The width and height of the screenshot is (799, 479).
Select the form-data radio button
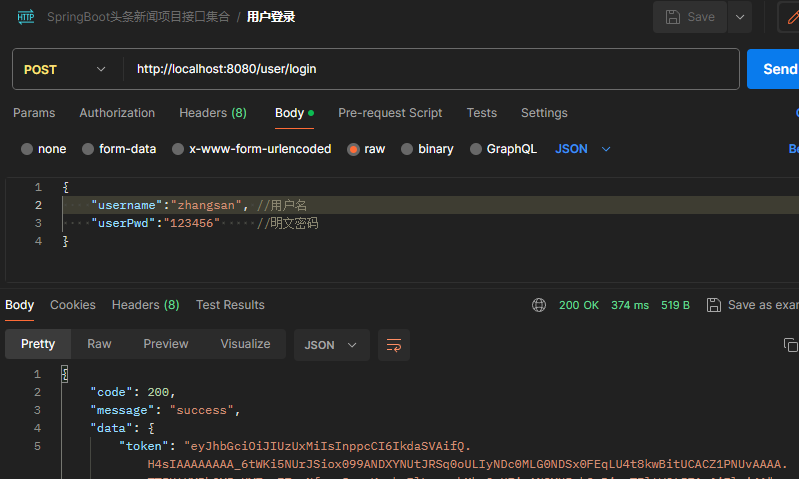coord(88,149)
